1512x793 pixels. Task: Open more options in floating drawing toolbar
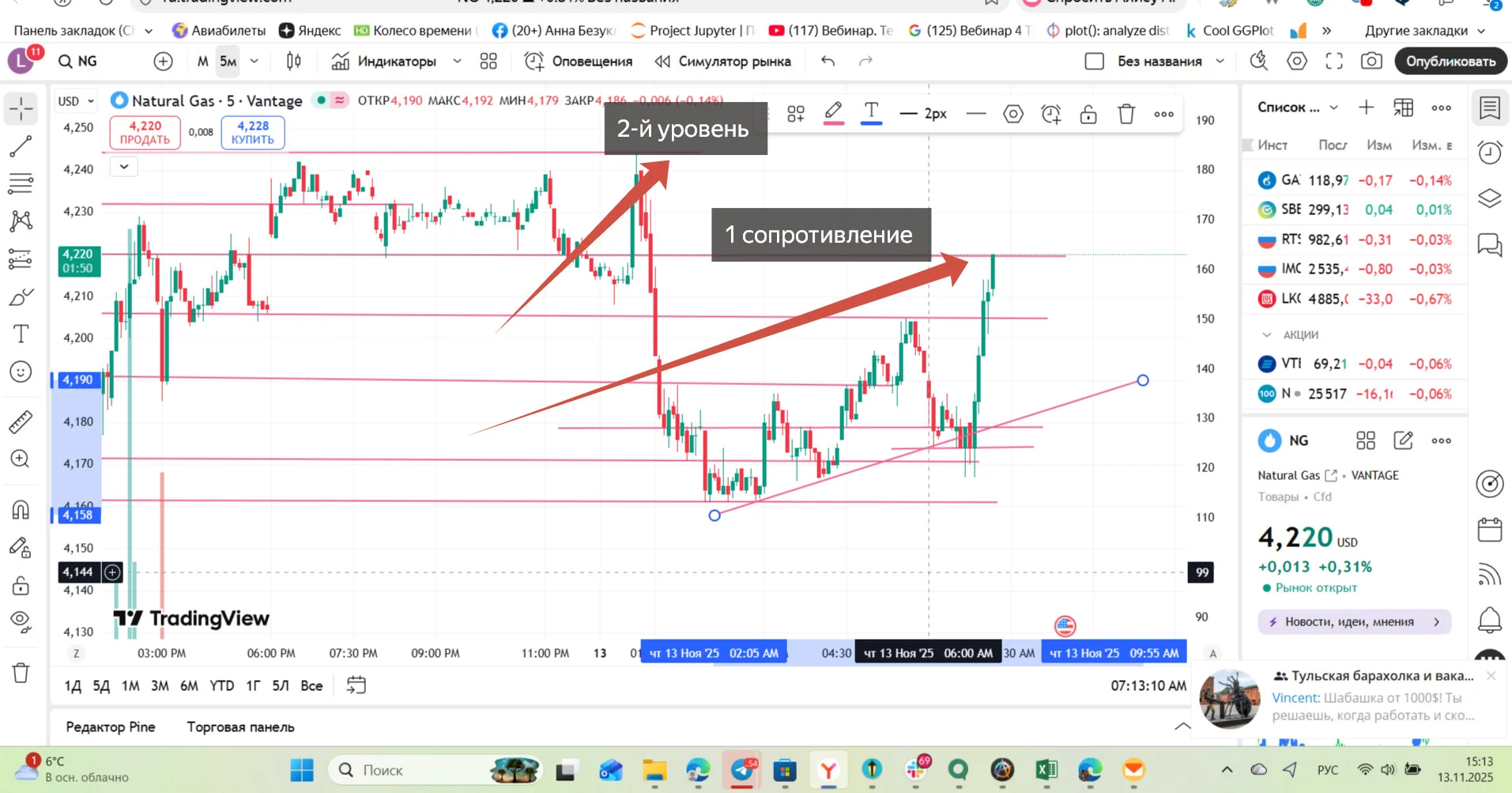(1163, 115)
